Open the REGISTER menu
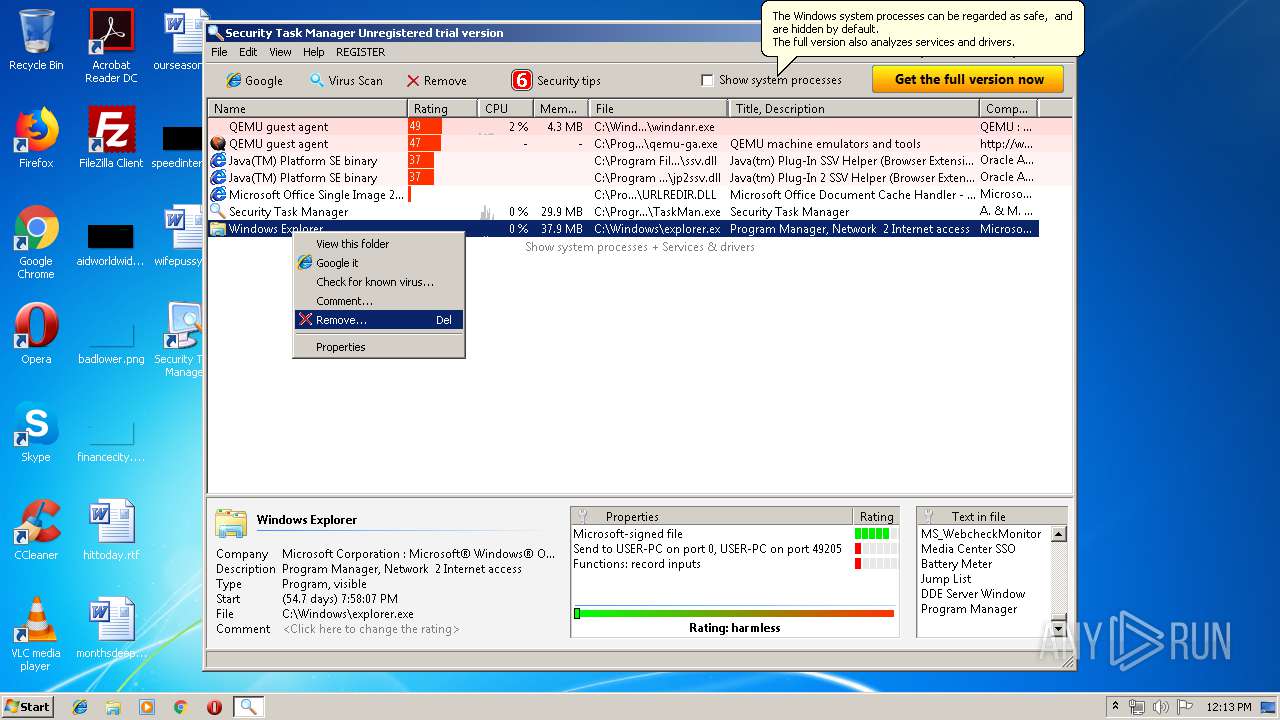The image size is (1280, 720). (x=360, y=52)
